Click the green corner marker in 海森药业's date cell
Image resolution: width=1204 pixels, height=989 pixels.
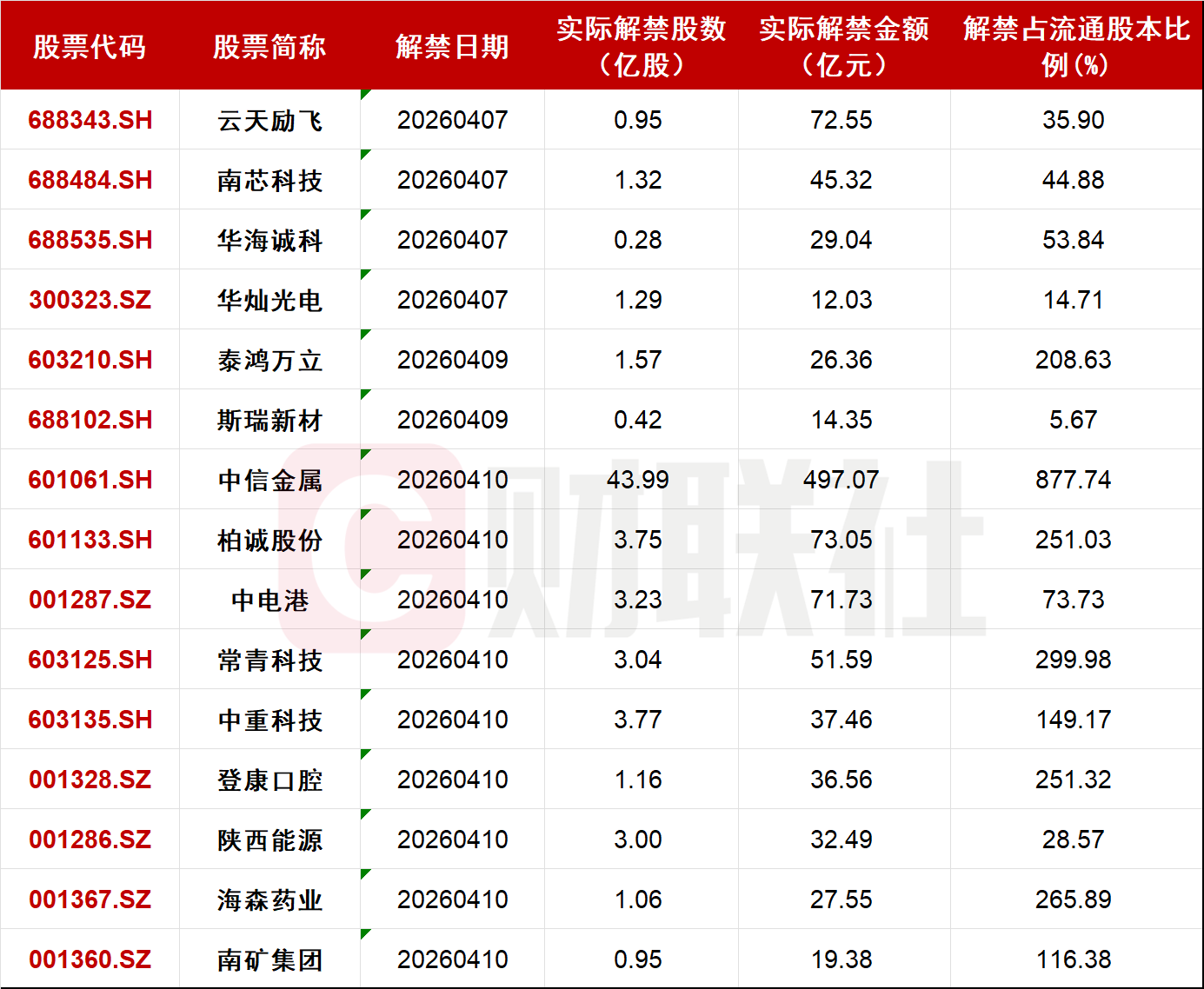[364, 873]
